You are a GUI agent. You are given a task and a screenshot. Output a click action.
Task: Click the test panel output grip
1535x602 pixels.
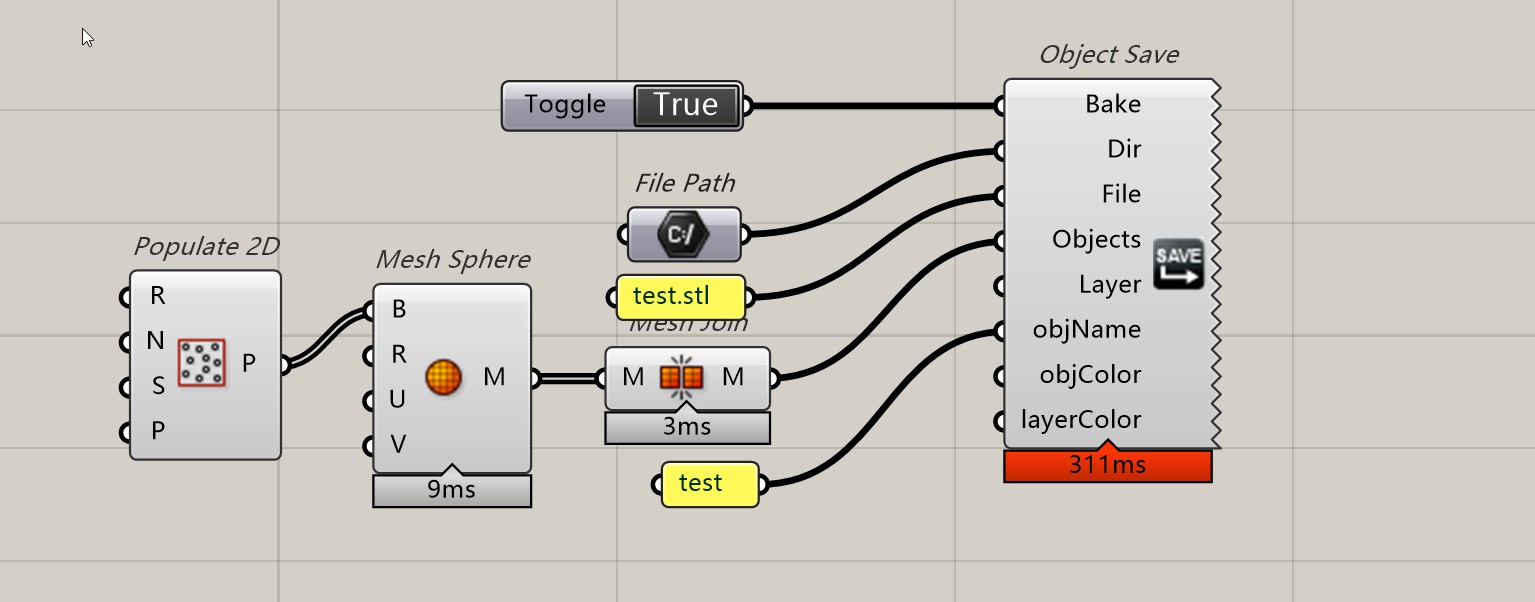tap(763, 485)
